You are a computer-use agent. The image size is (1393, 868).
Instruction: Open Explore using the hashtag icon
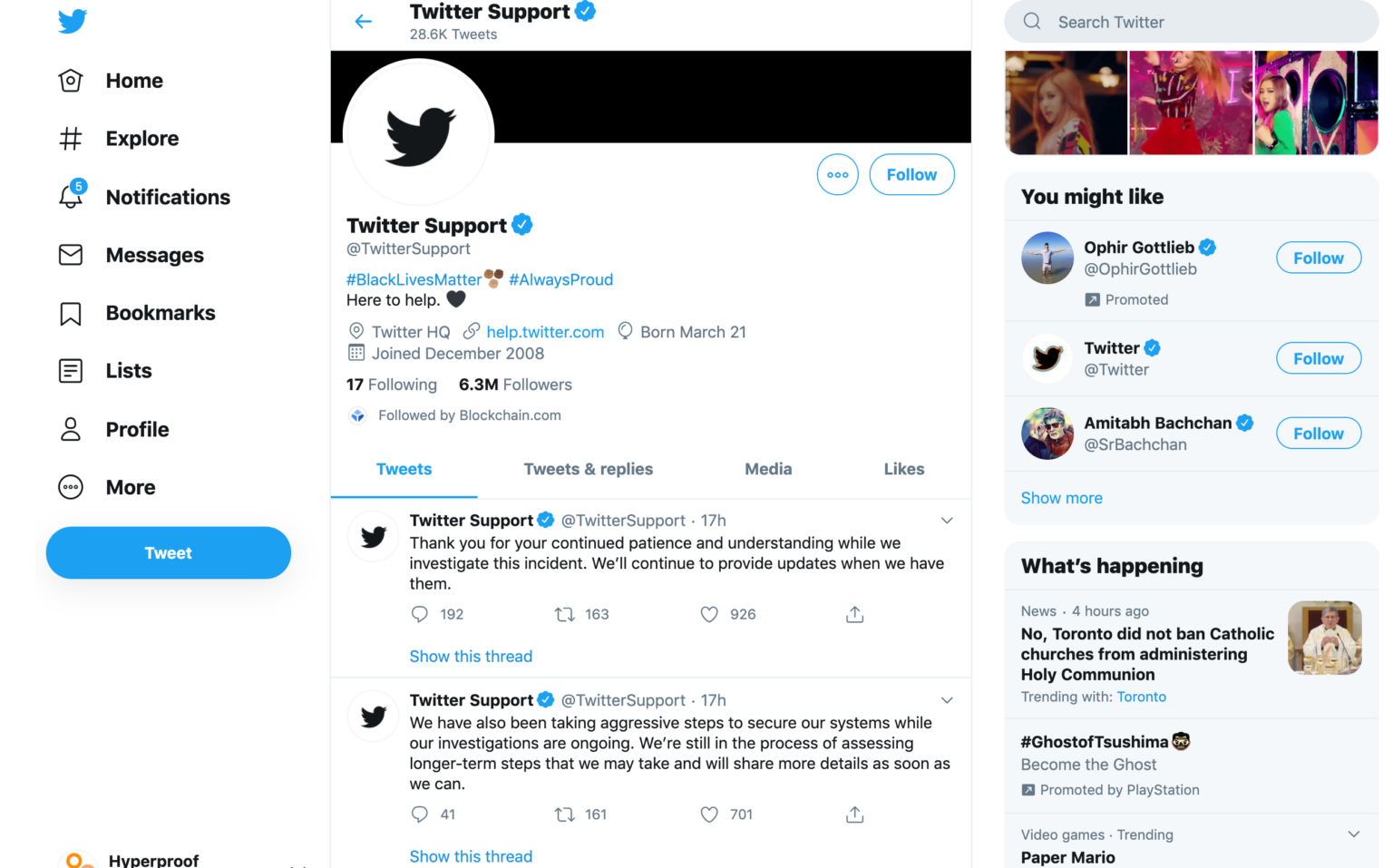[70, 138]
